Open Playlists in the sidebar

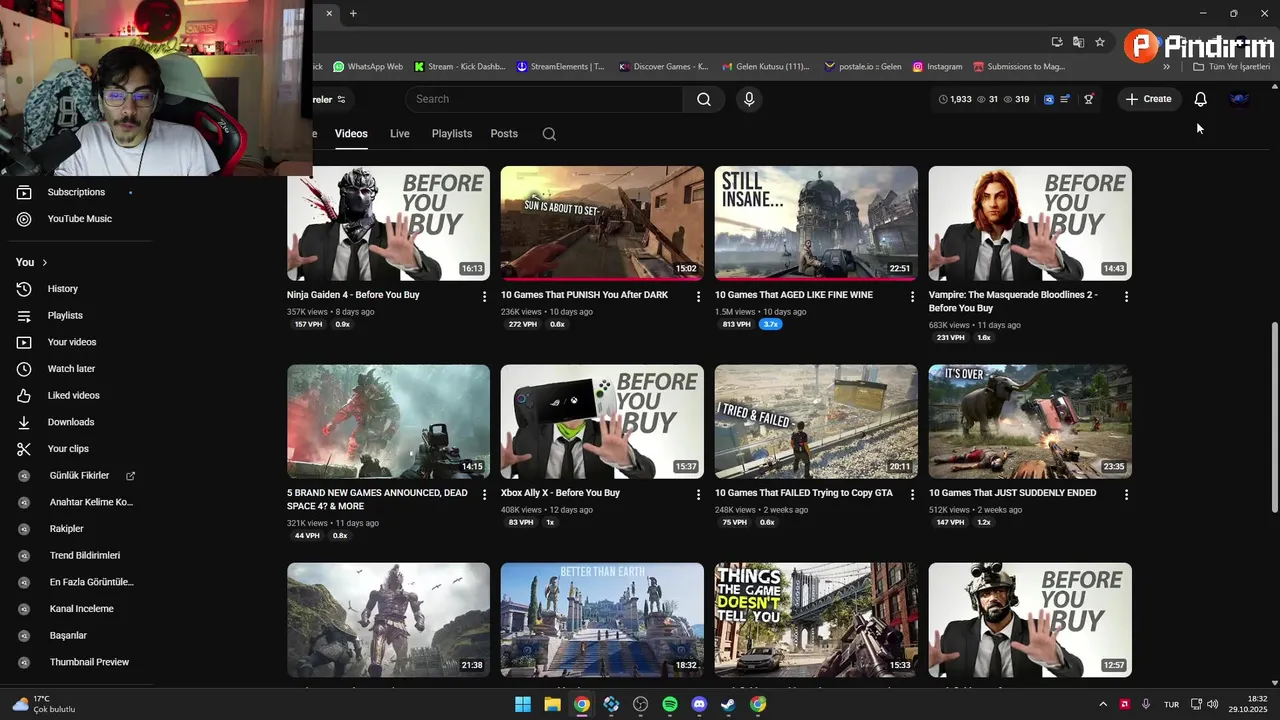[x=65, y=316]
